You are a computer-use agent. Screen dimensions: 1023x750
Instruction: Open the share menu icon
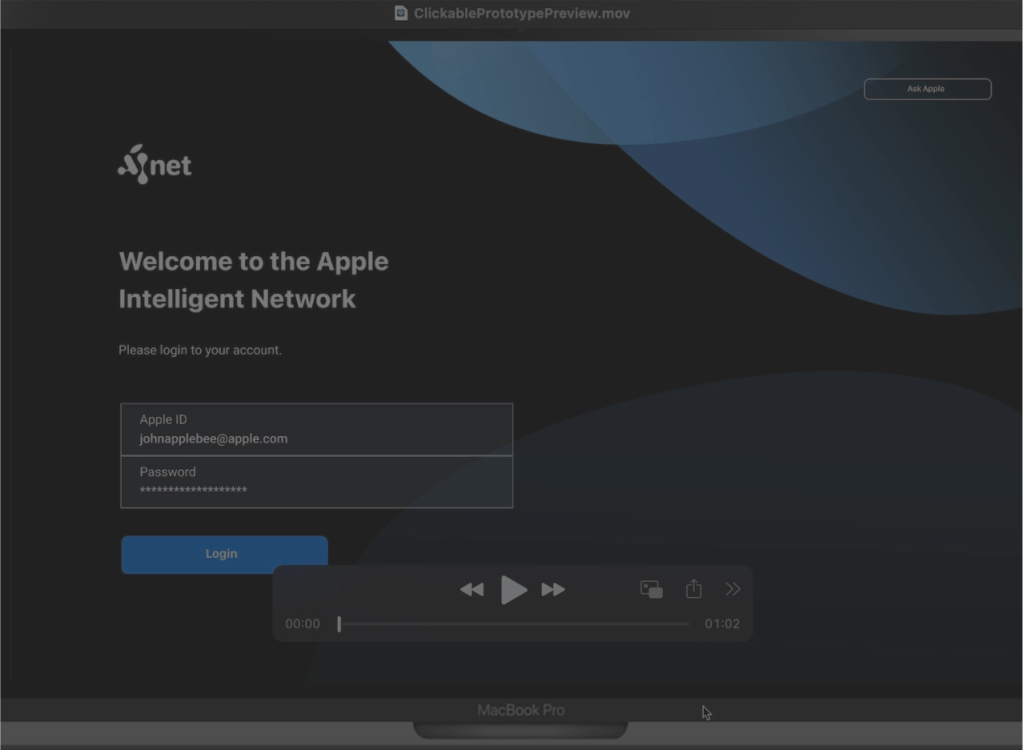click(x=693, y=589)
